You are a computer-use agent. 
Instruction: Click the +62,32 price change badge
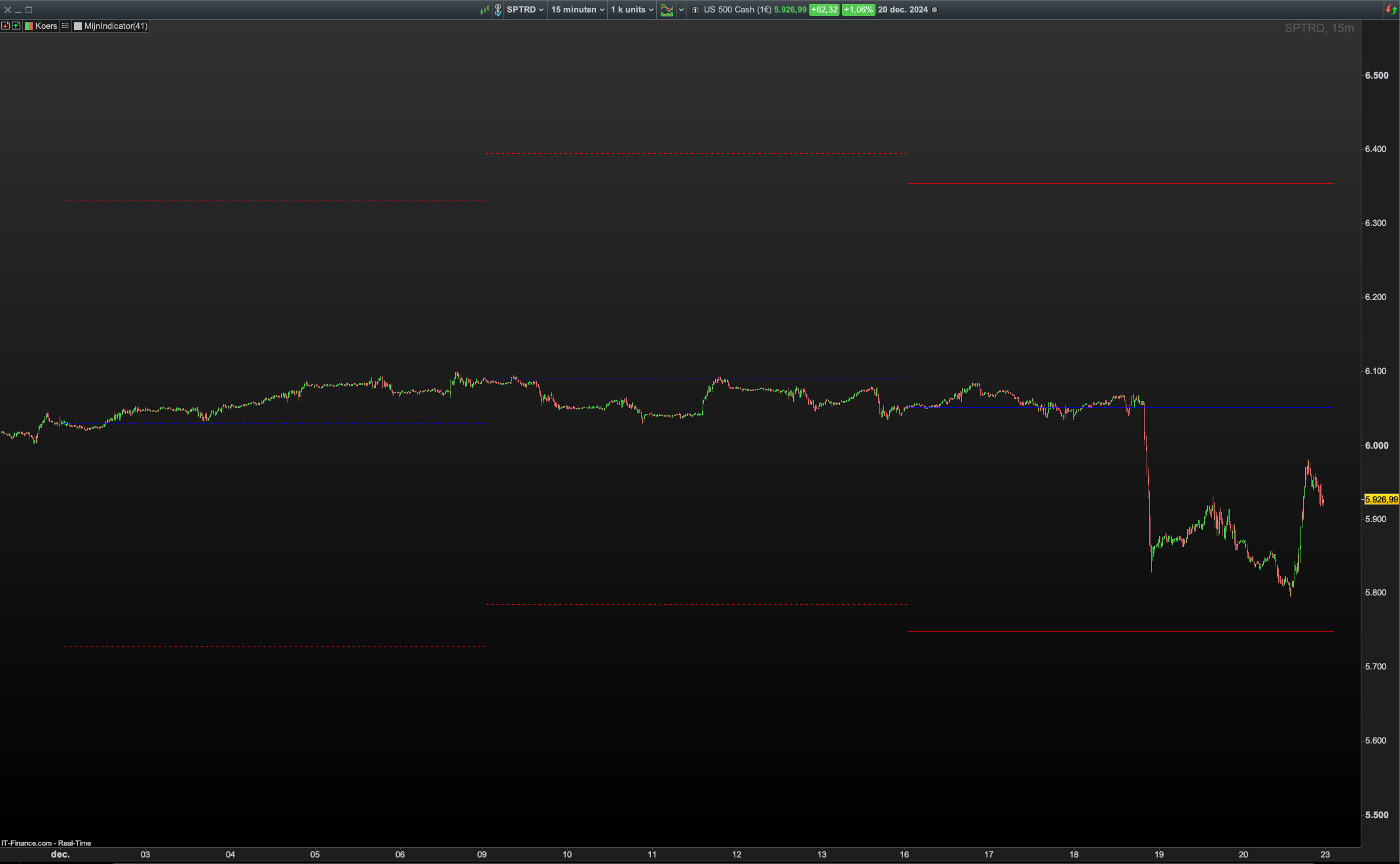(824, 10)
